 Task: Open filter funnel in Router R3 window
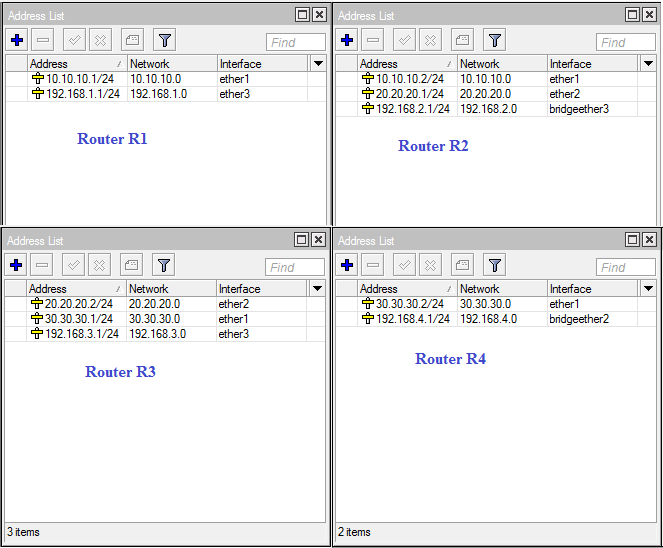(164, 265)
